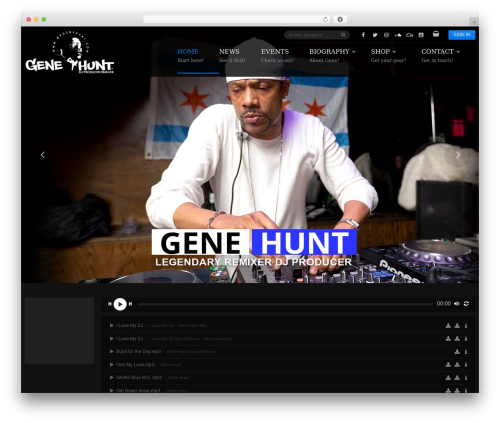This screenshot has height=423, width=500.
Task: Go to the previous slide arrow
Action: click(43, 155)
